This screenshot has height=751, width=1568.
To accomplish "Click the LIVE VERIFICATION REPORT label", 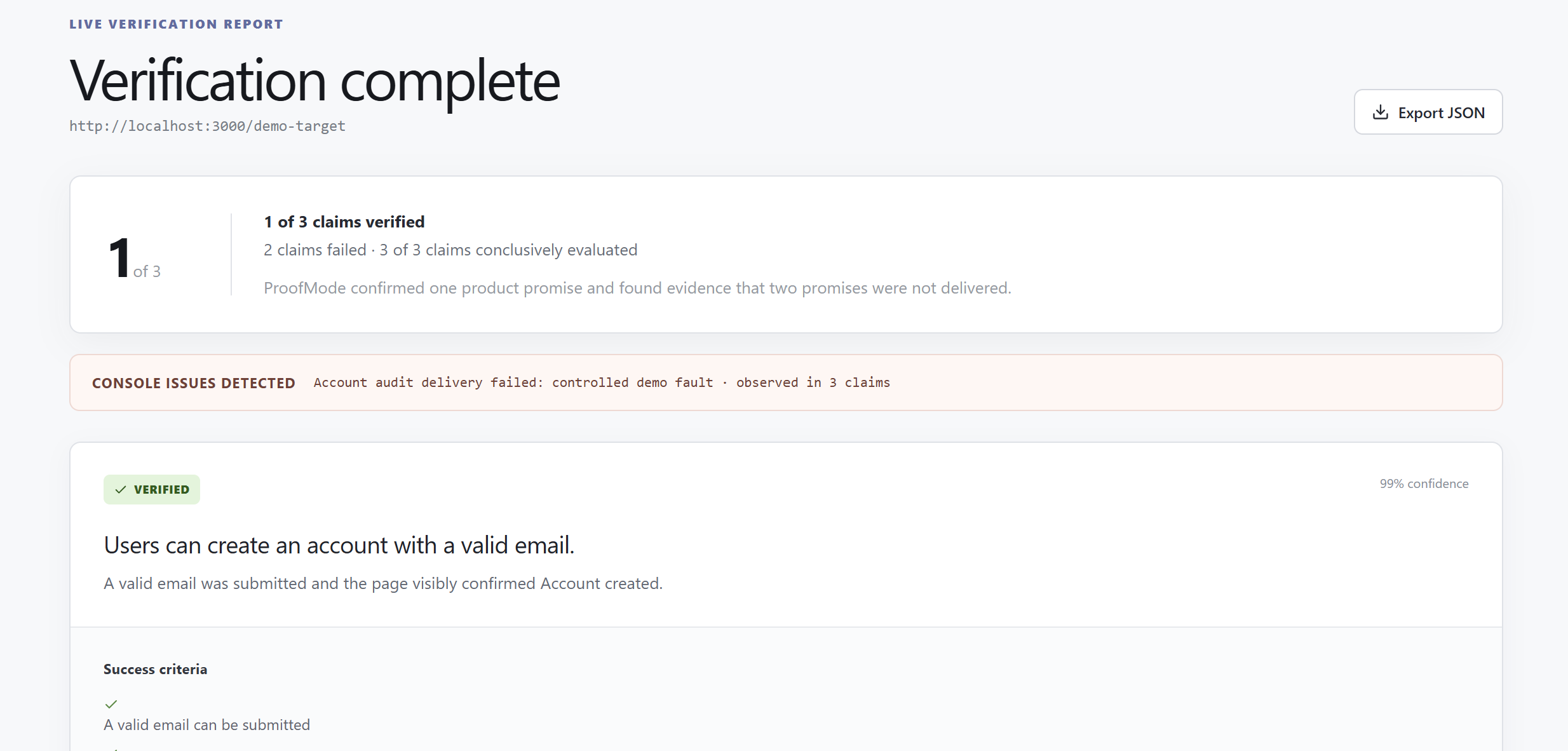I will pos(176,24).
